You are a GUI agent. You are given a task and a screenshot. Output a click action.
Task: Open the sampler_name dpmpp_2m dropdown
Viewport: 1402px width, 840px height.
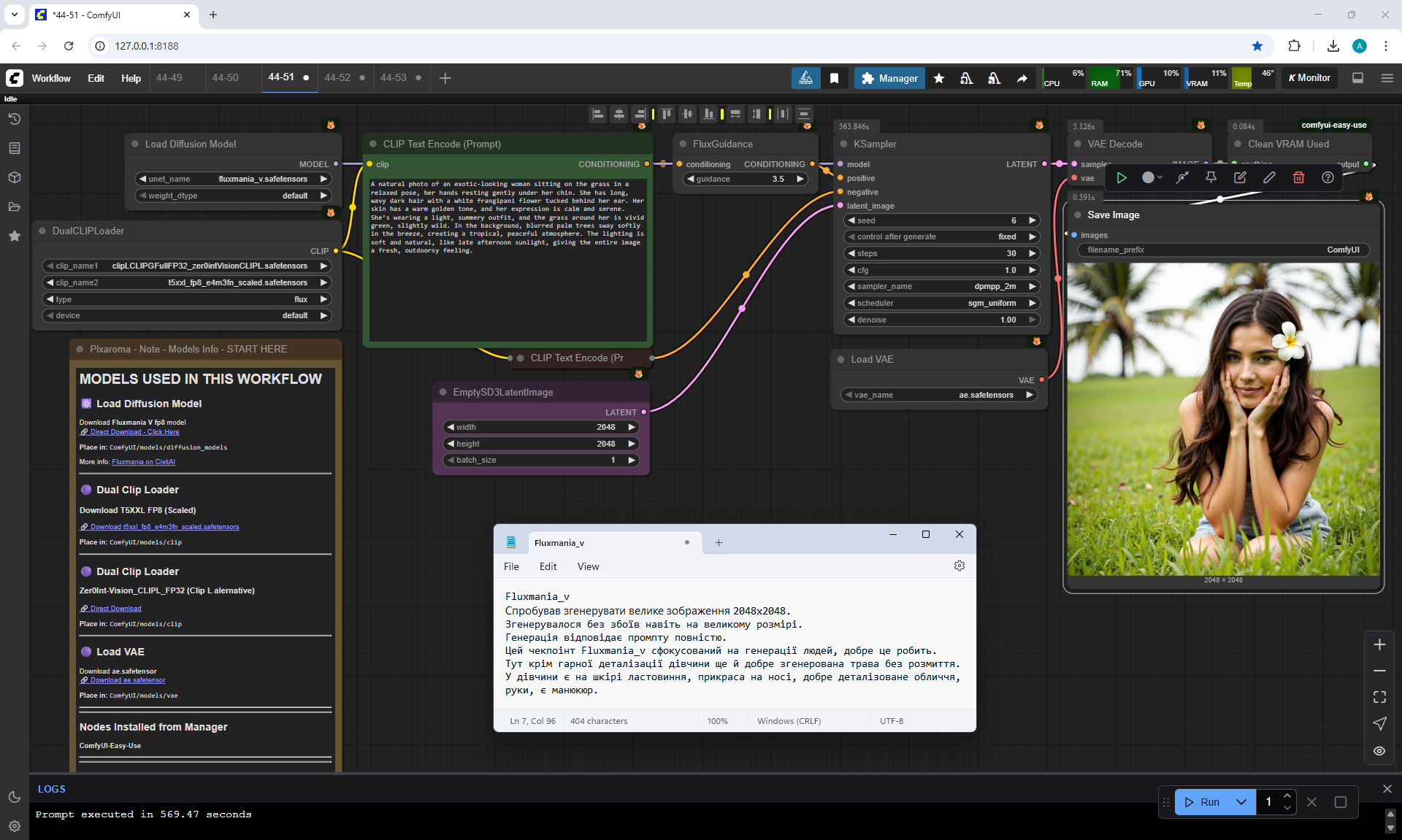tap(942, 286)
